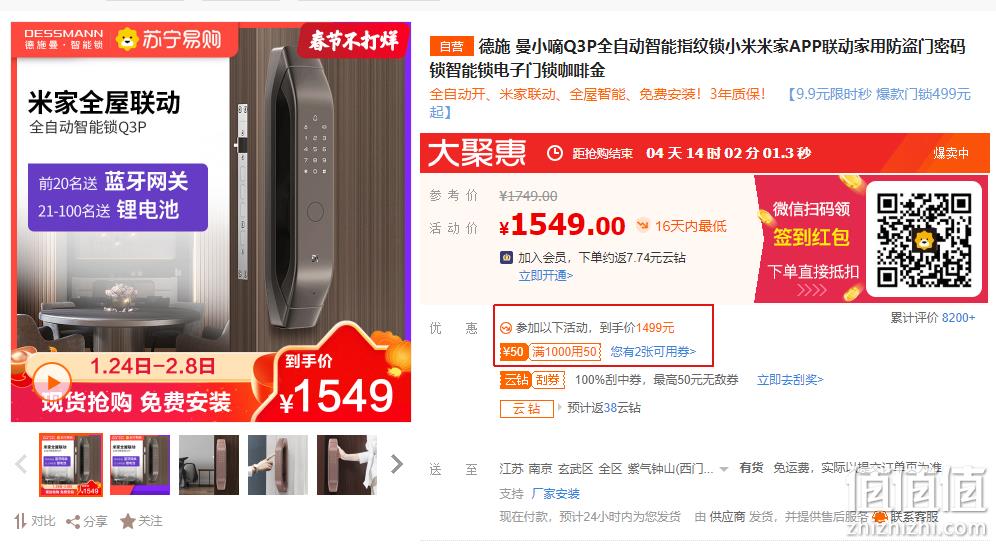Click 立即去刮奖 link
This screenshot has height=545, width=996.
[790, 380]
